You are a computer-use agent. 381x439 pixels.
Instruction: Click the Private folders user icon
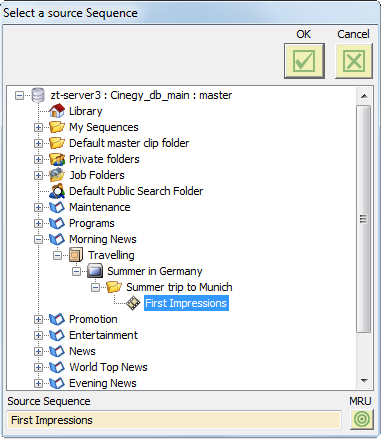pyautogui.click(x=57, y=159)
